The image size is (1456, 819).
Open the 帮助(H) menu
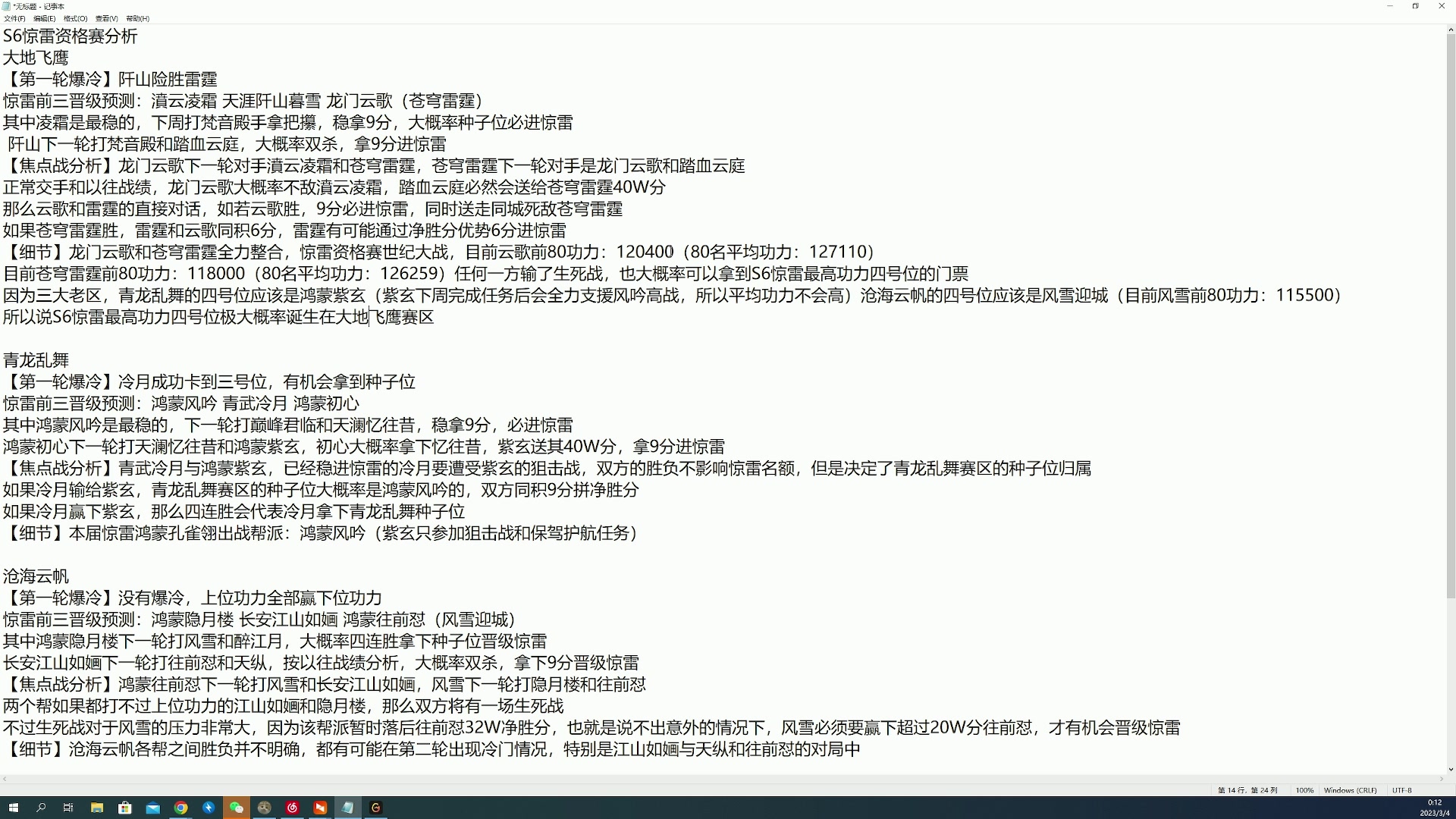pyautogui.click(x=136, y=19)
